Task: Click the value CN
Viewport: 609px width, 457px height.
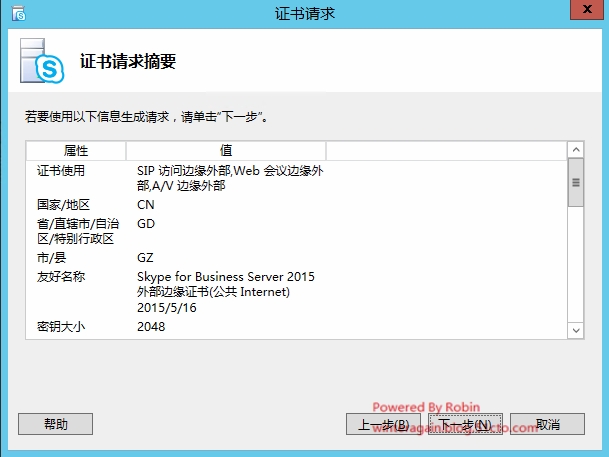Action: (x=146, y=205)
